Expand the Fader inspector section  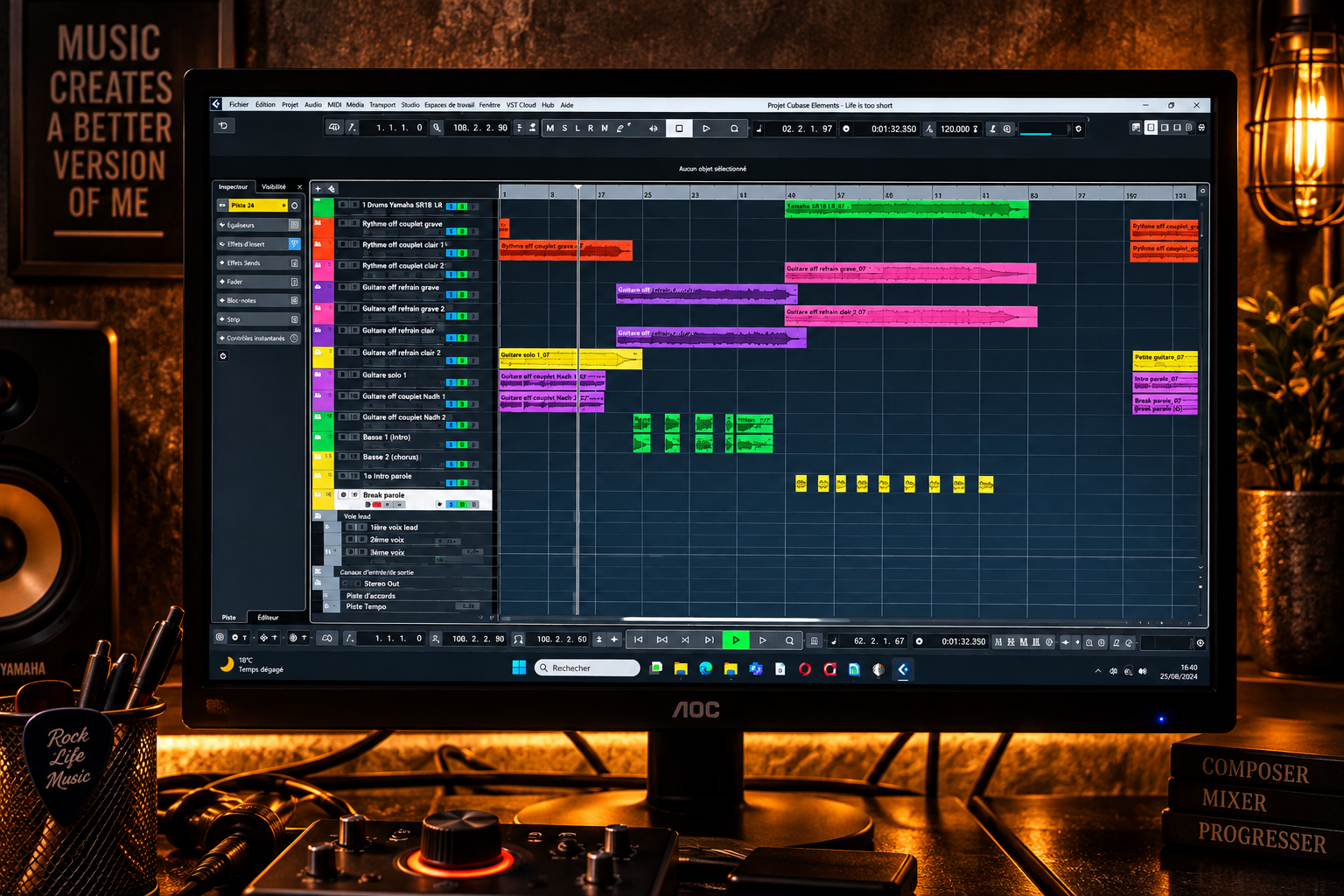(258, 282)
